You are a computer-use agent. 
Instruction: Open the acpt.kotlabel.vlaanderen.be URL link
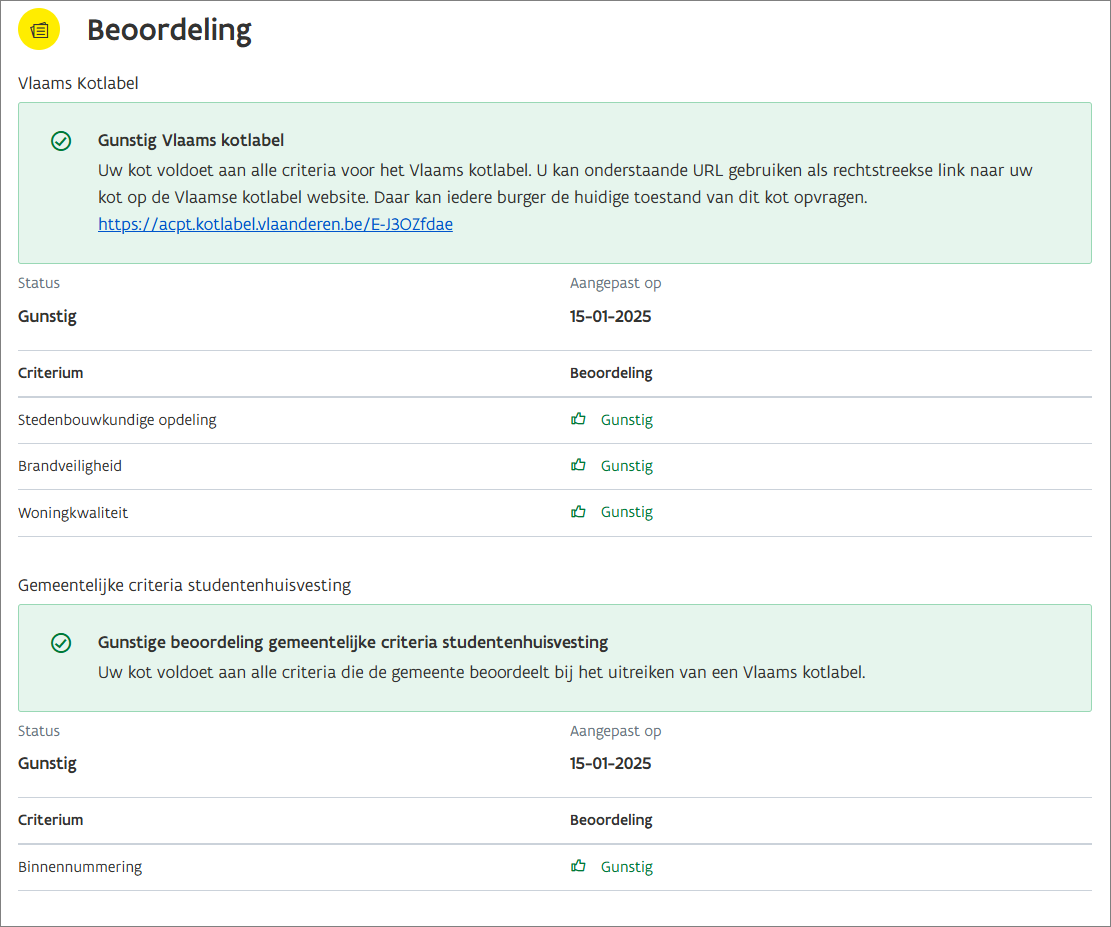[275, 225]
